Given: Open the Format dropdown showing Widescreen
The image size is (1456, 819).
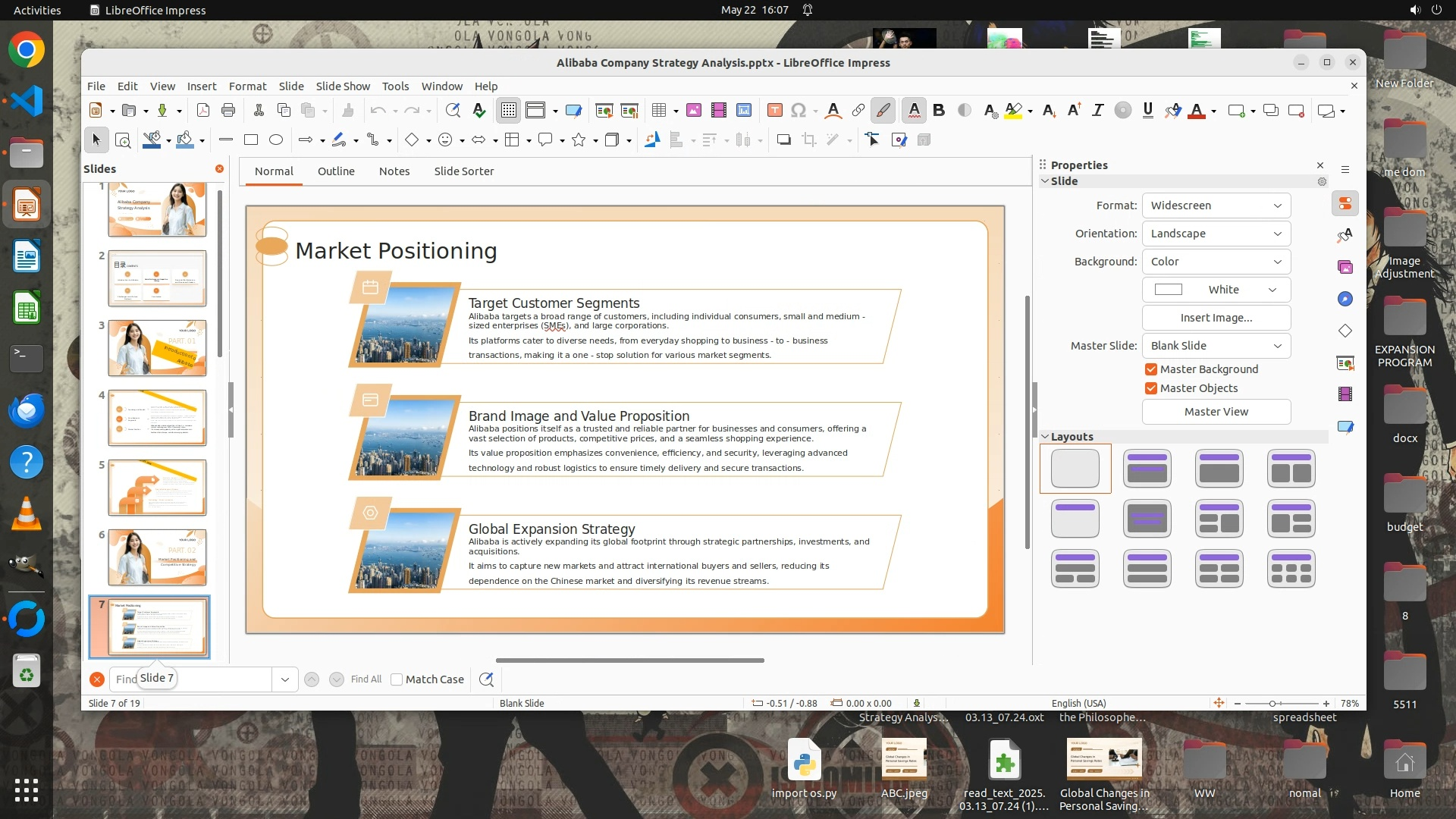Looking at the screenshot, I should tap(1216, 206).
